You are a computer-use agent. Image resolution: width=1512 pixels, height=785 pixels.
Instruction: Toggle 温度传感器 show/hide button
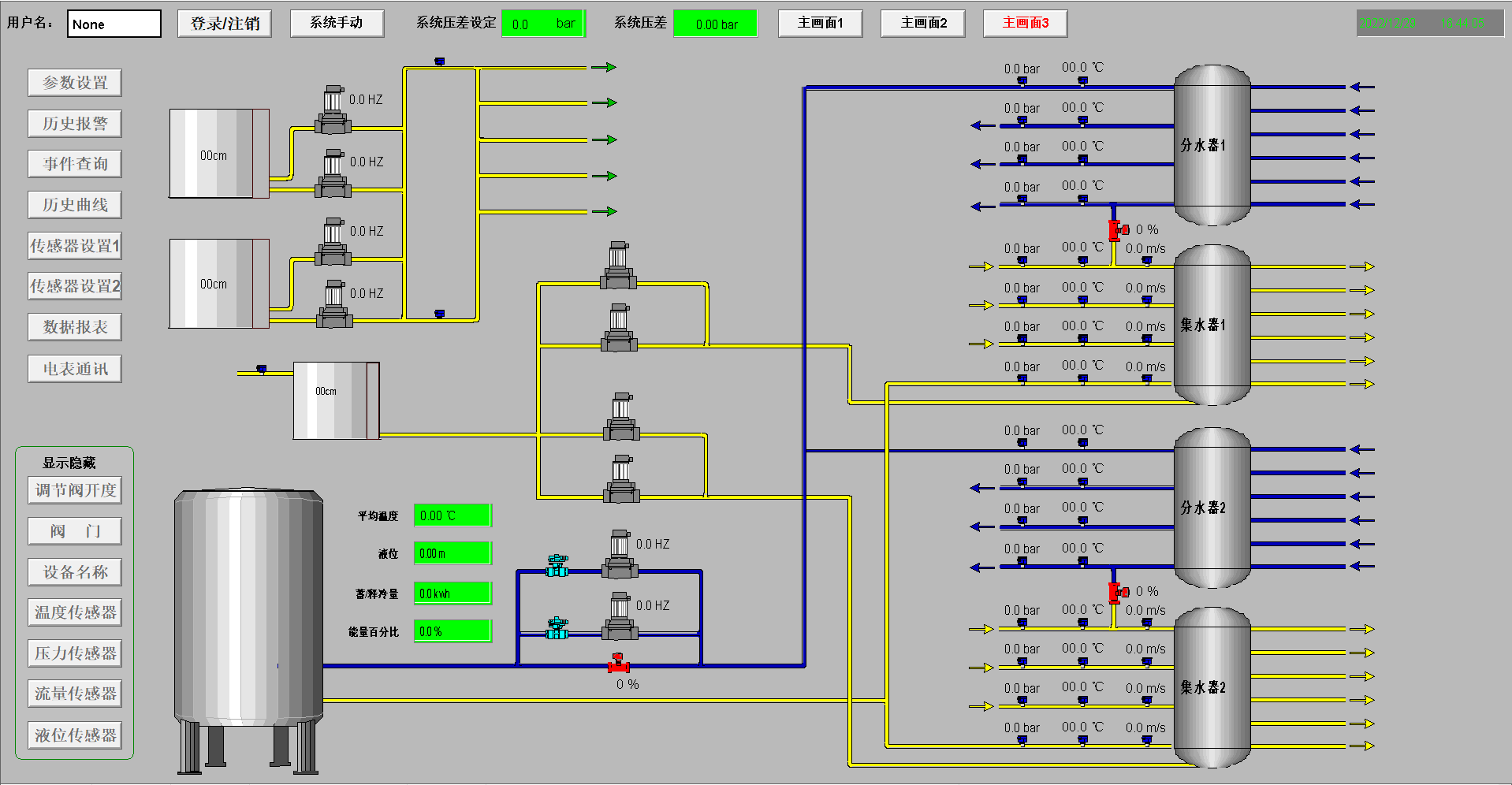click(x=75, y=612)
